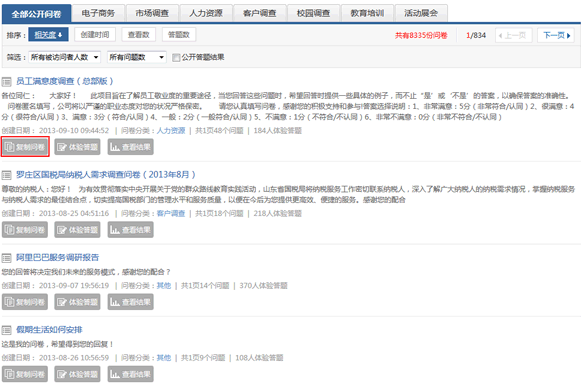Viewport: 585px width, 384px height.
Task: Click the text 184人体验答题
Action: pos(278,131)
